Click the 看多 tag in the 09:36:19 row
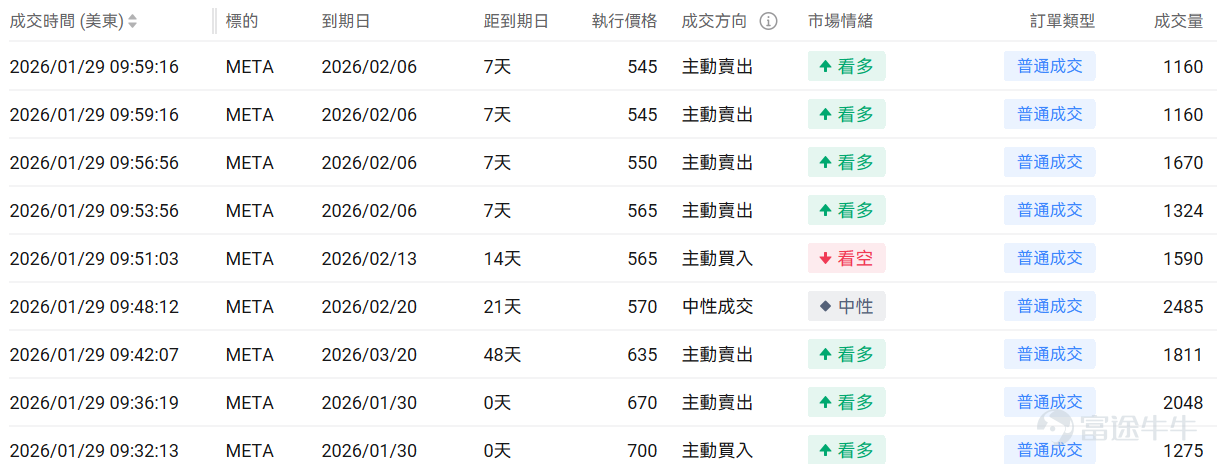Screen dimensions: 1217x464 [x=847, y=402]
